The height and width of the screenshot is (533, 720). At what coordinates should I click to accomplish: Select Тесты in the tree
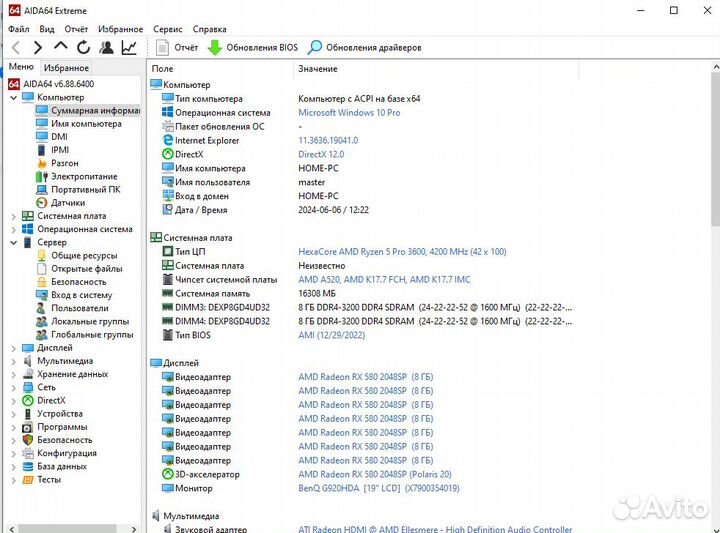[42, 480]
